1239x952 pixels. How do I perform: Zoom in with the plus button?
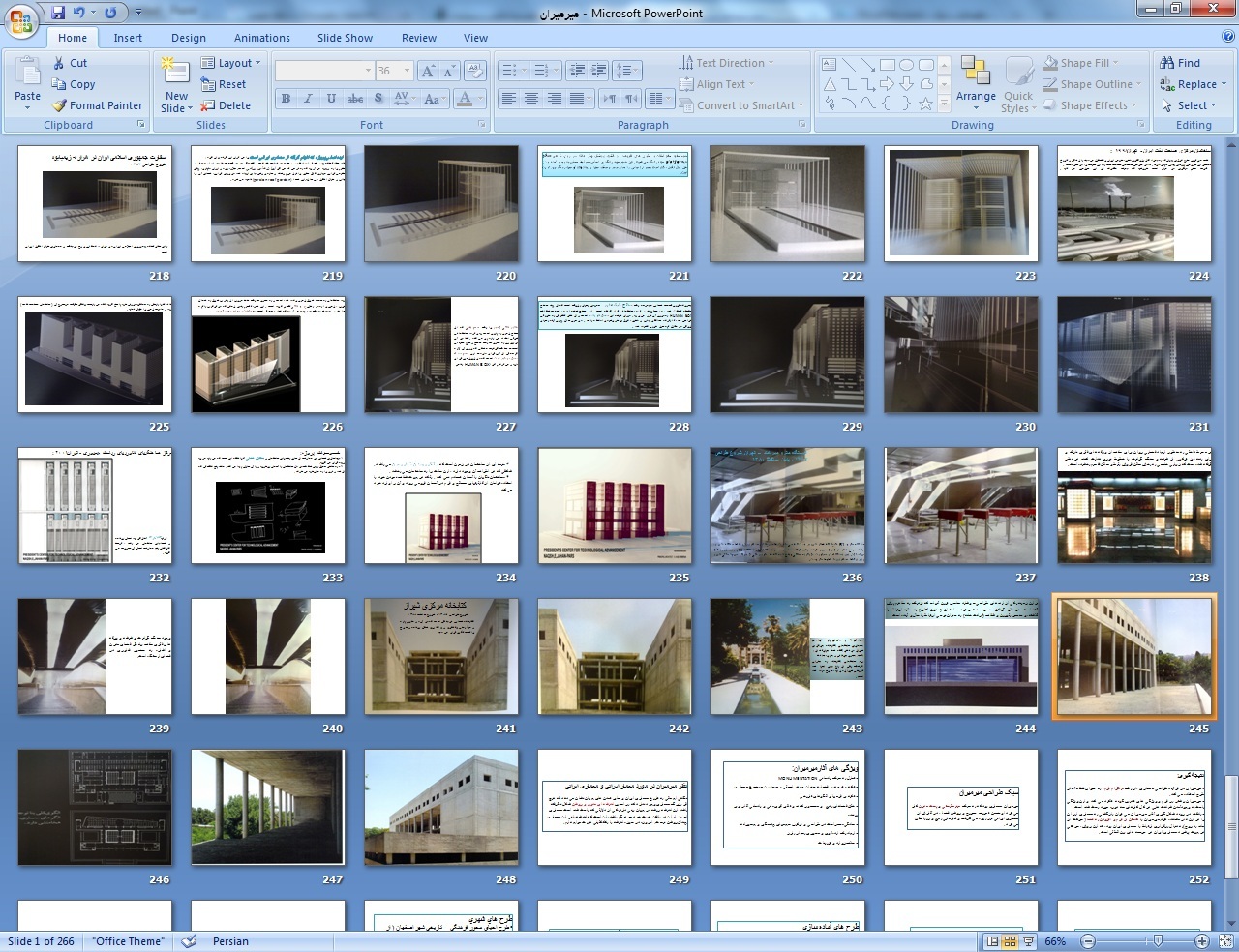1201,941
